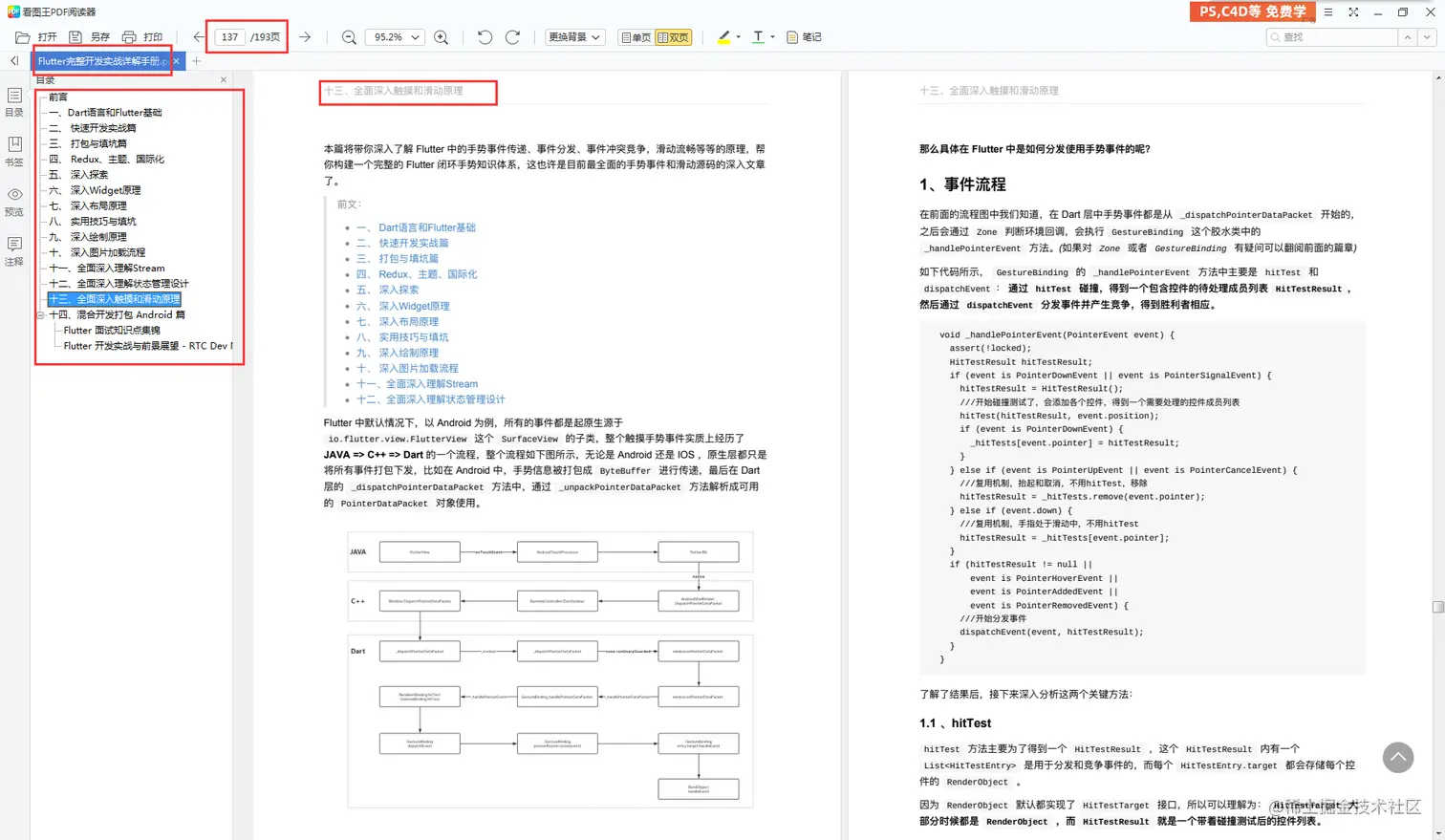Viewport: 1445px width, 840px height.
Task: Click the page number field 137
Action: click(229, 37)
